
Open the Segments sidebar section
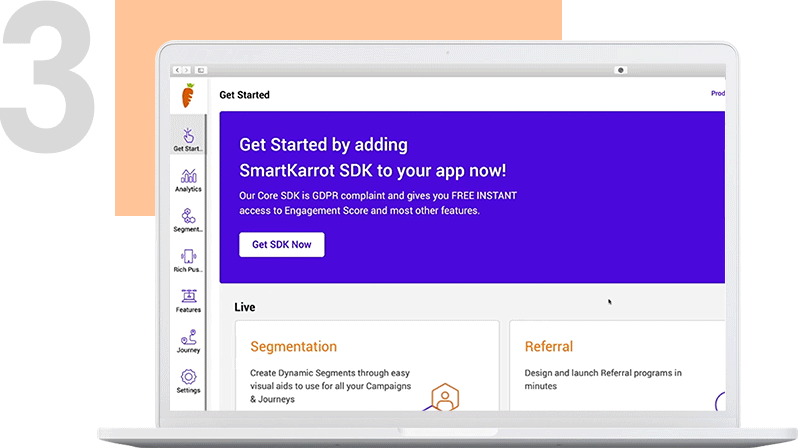click(x=188, y=220)
